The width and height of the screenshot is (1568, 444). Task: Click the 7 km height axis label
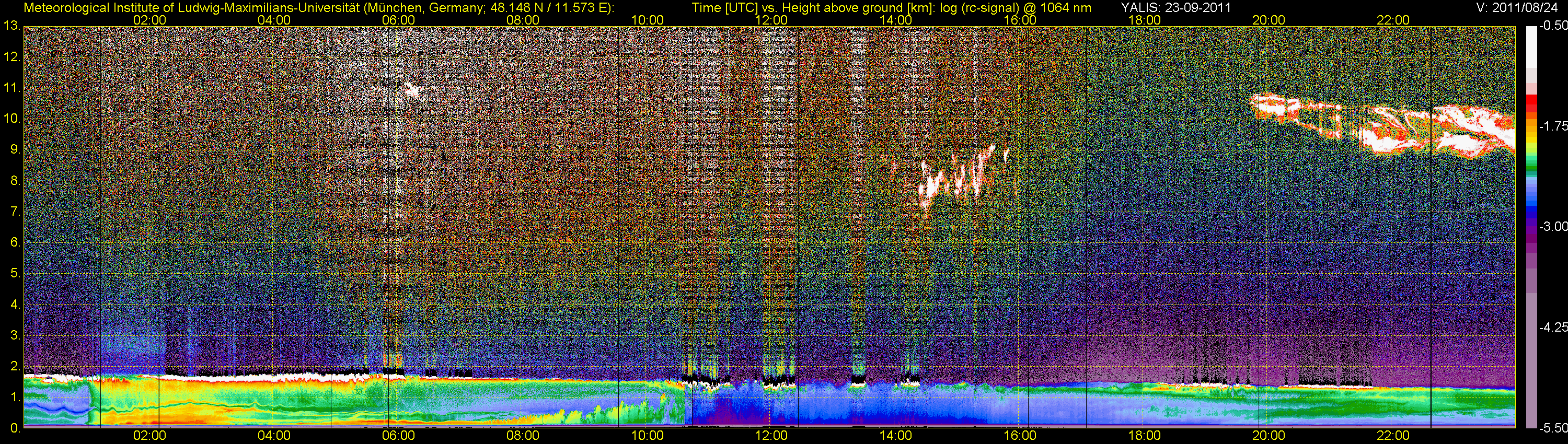[15, 212]
